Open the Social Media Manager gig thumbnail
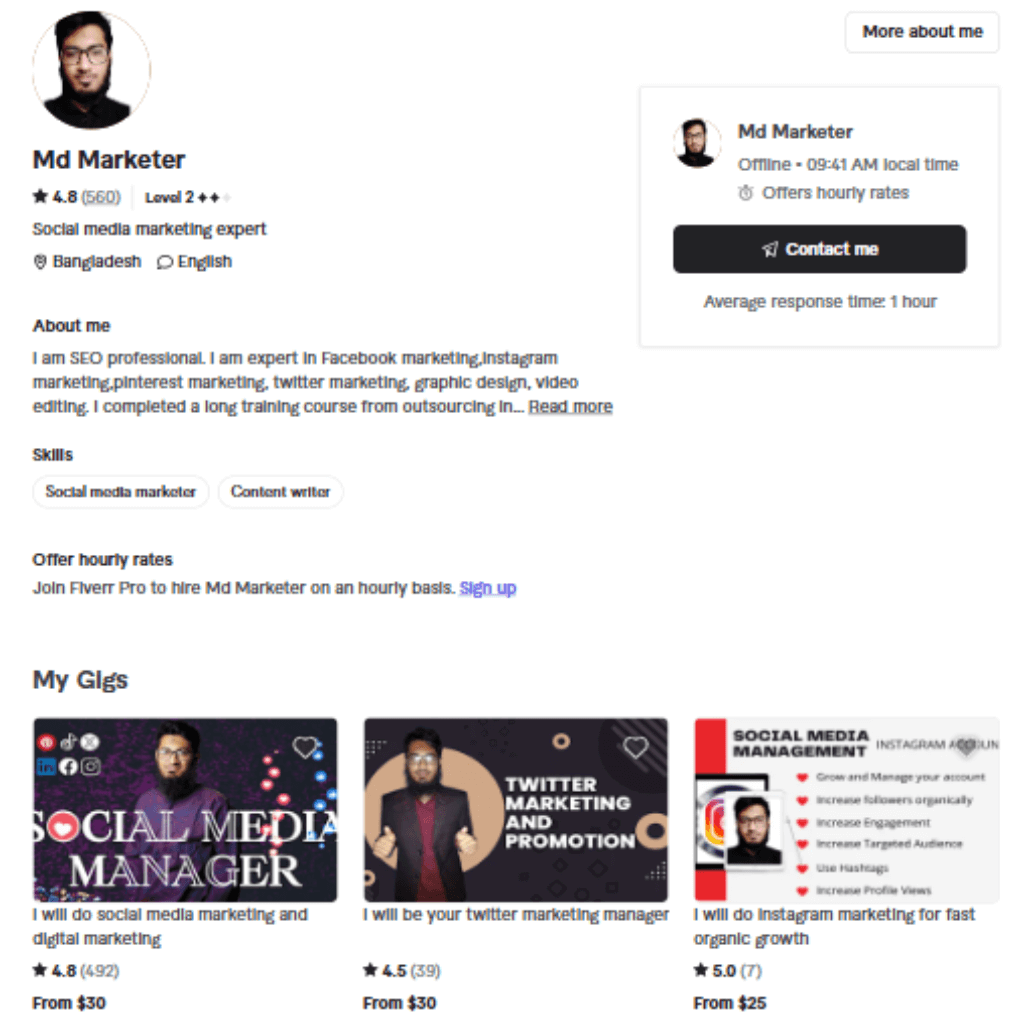Viewport: 1024px width, 1024px height. pos(185,810)
